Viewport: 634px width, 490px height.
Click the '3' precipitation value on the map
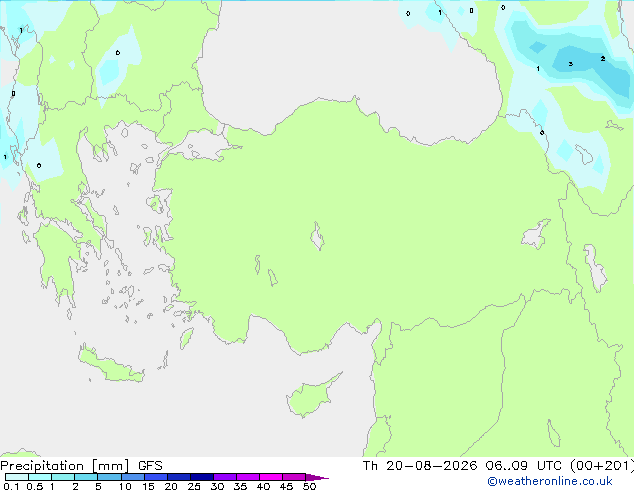[x=571, y=64]
